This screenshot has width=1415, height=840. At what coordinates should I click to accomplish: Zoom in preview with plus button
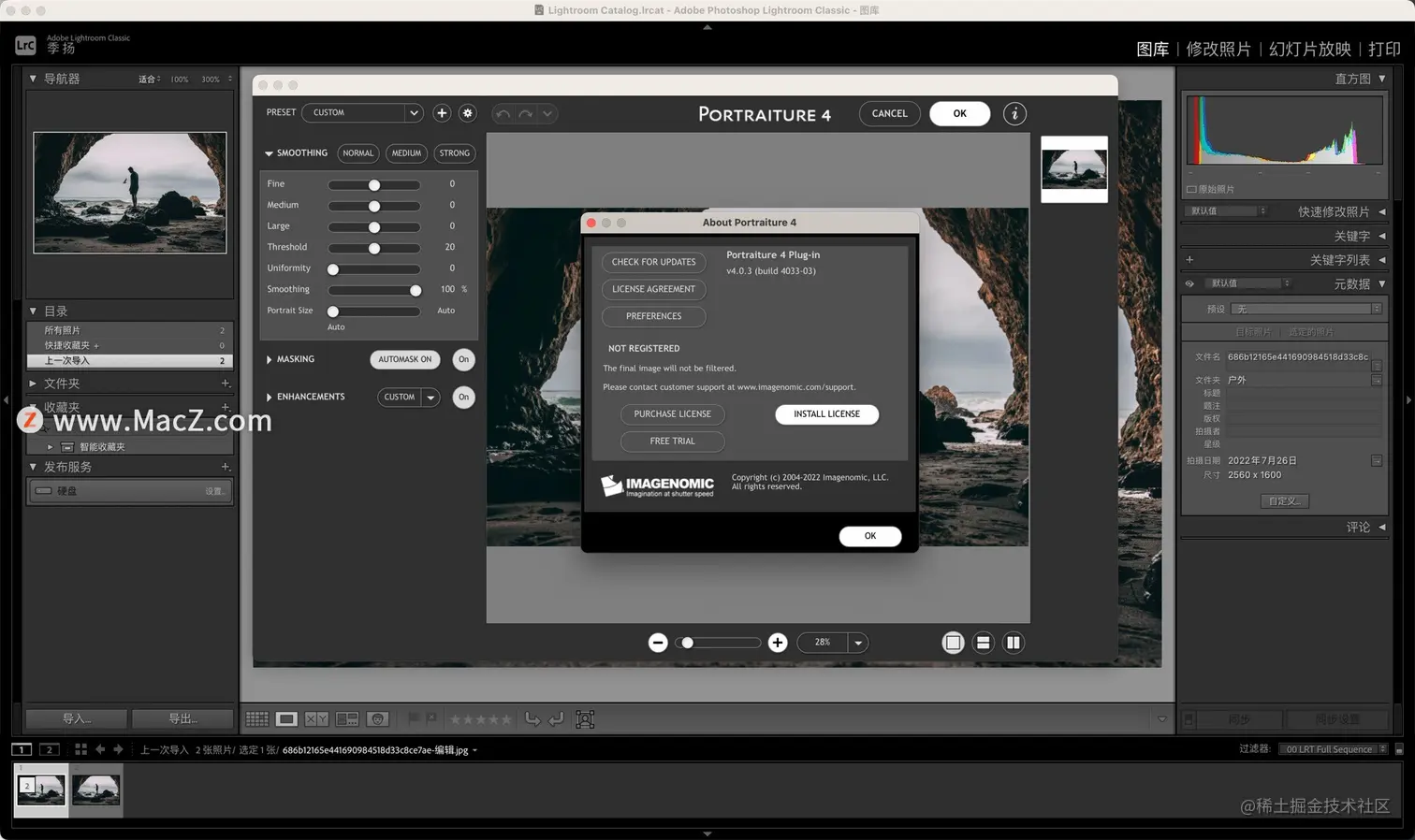pyautogui.click(x=778, y=643)
